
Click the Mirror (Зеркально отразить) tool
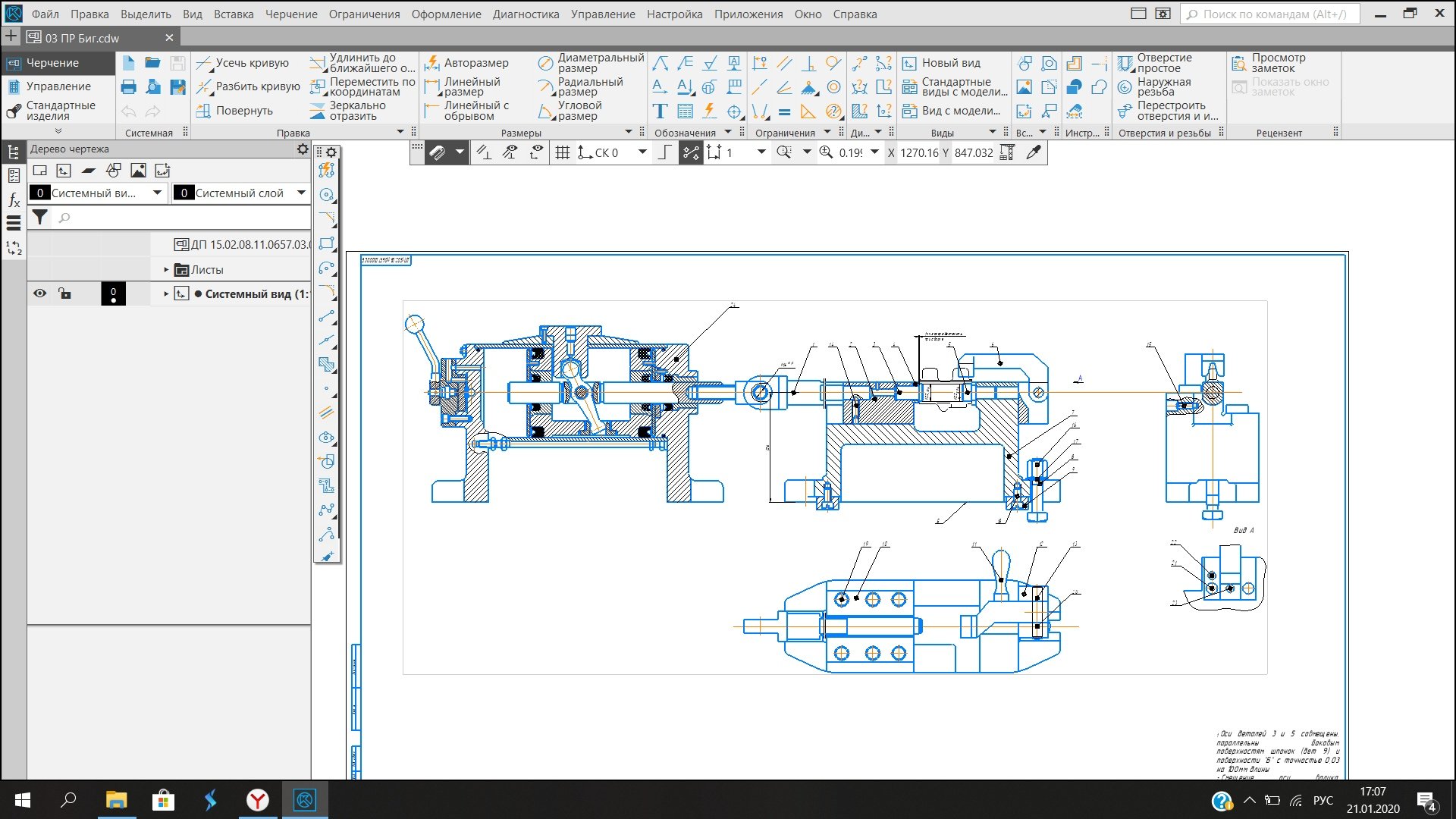318,111
